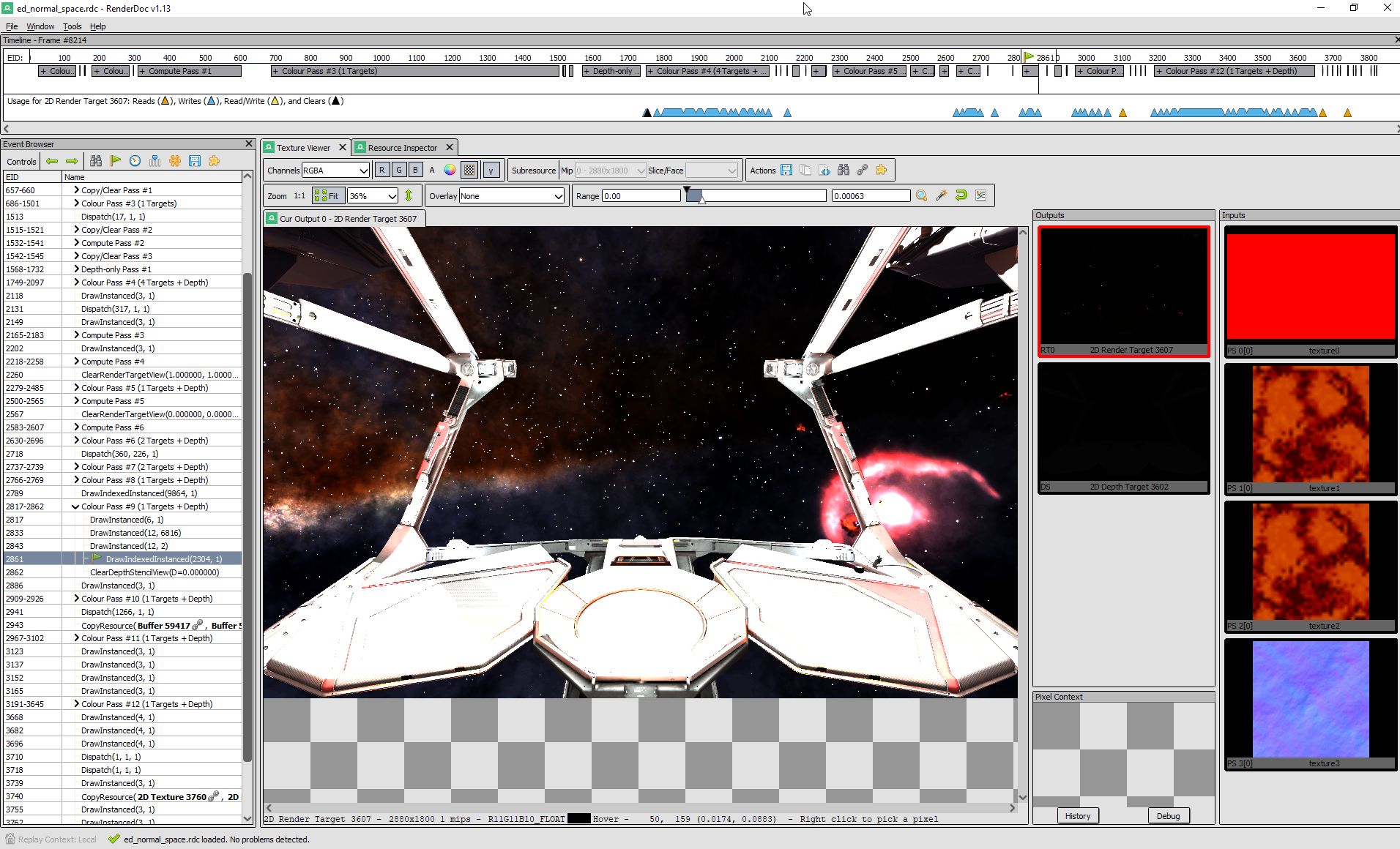Click the Range maximum 0.00063 field
The width and height of the screenshot is (1400, 849).
pos(871,195)
